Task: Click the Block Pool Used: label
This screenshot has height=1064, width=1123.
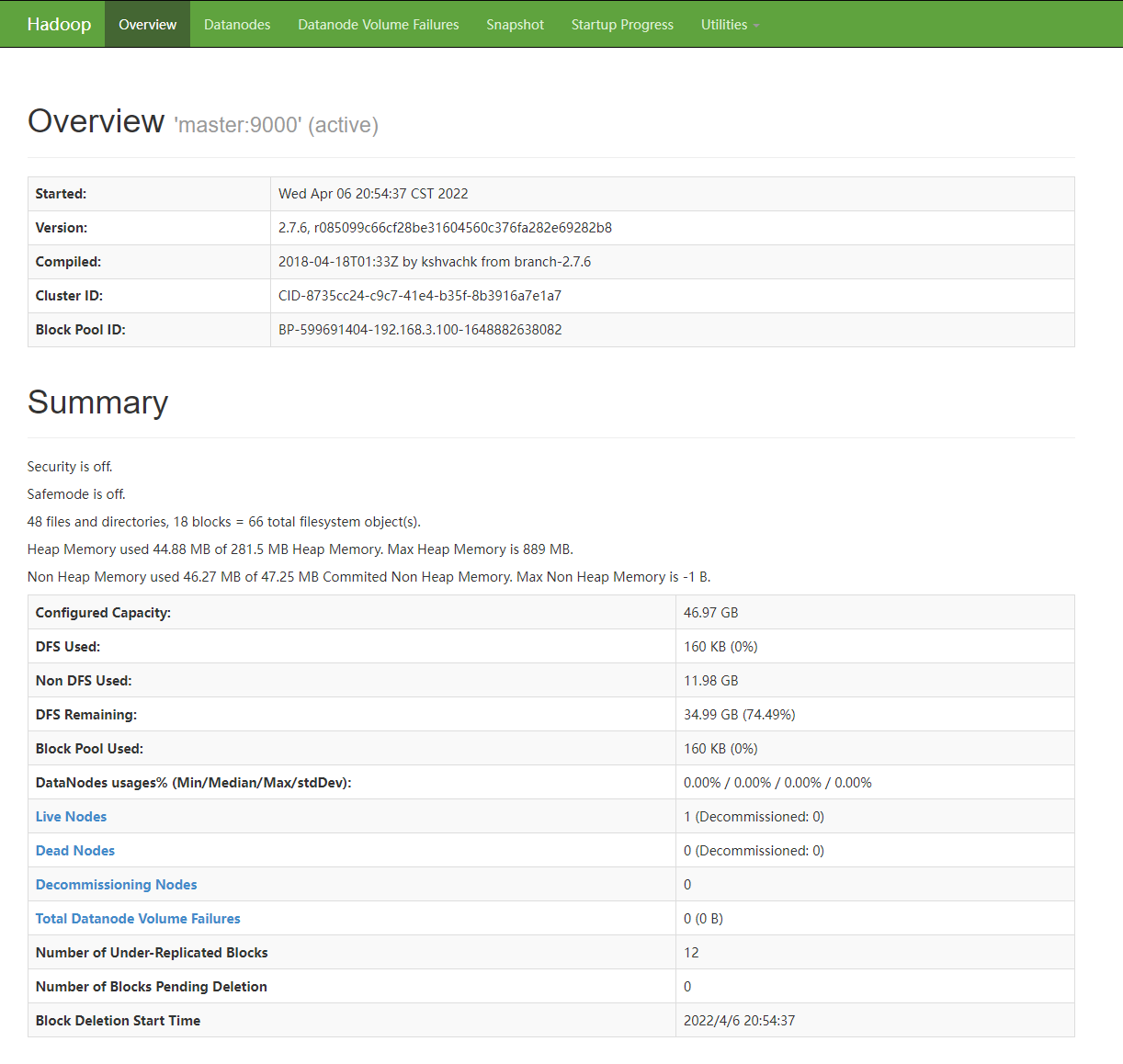Action: coord(89,749)
